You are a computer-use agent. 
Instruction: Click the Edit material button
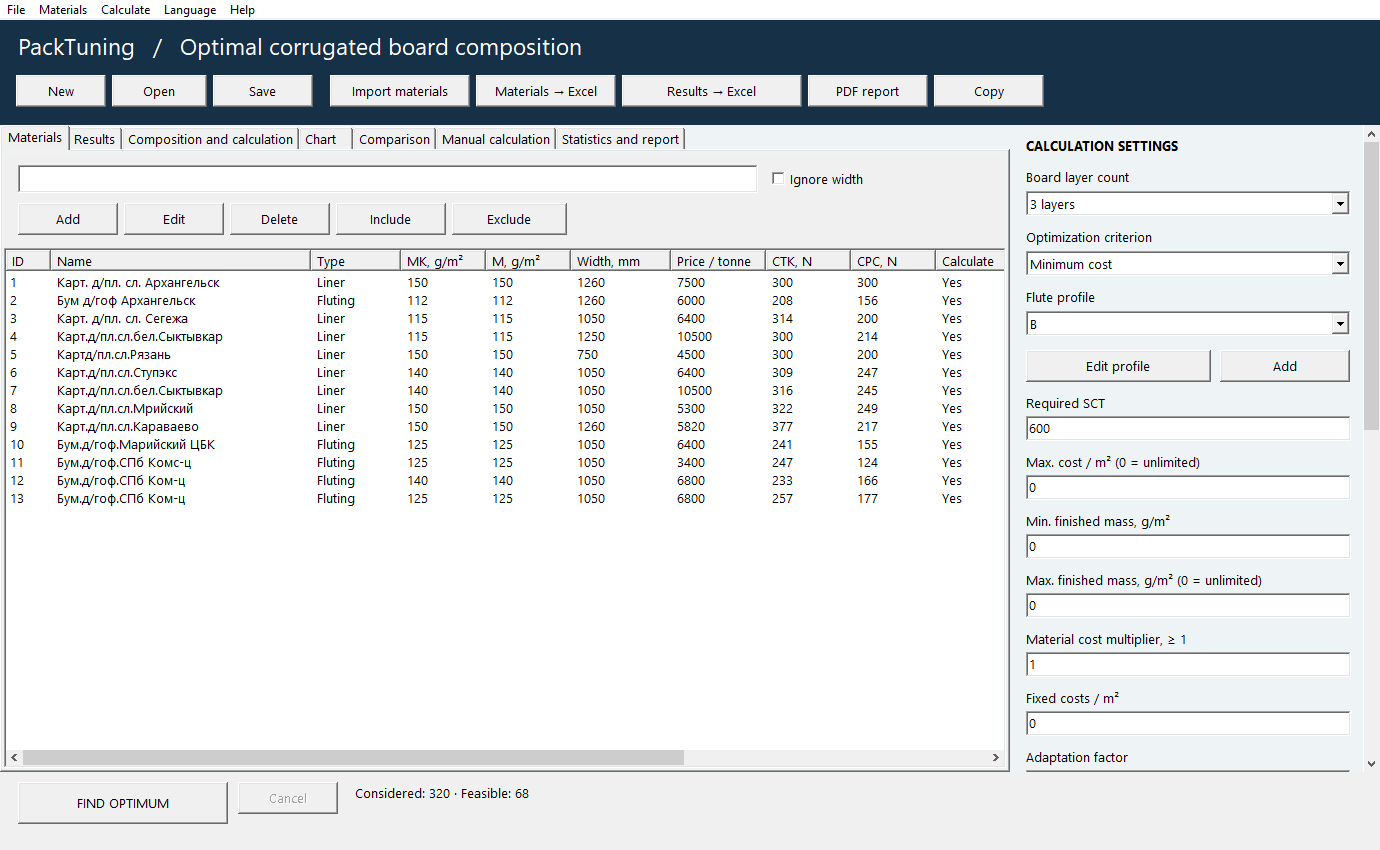174,219
